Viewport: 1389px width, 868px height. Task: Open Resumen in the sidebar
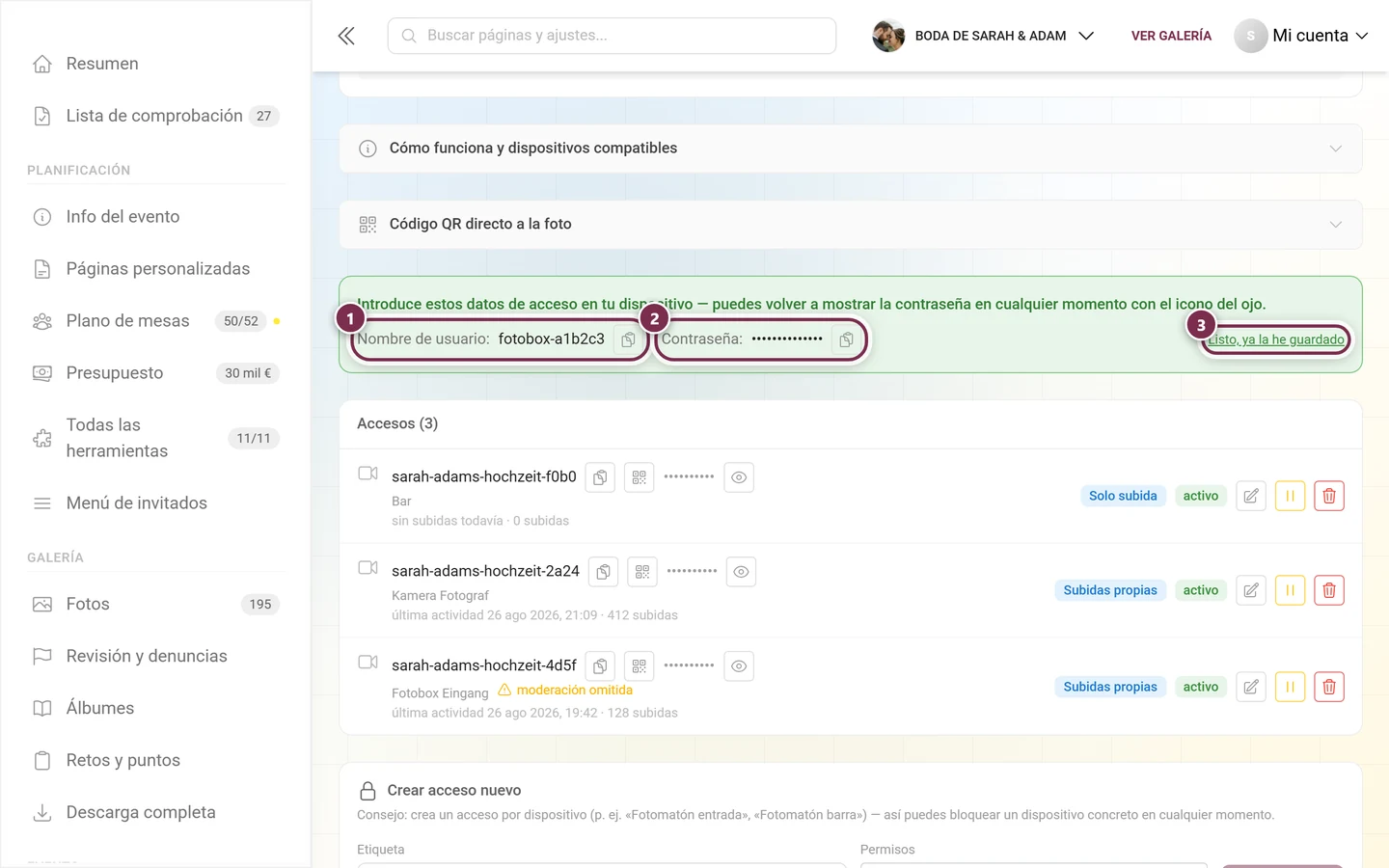pyautogui.click(x=155, y=64)
